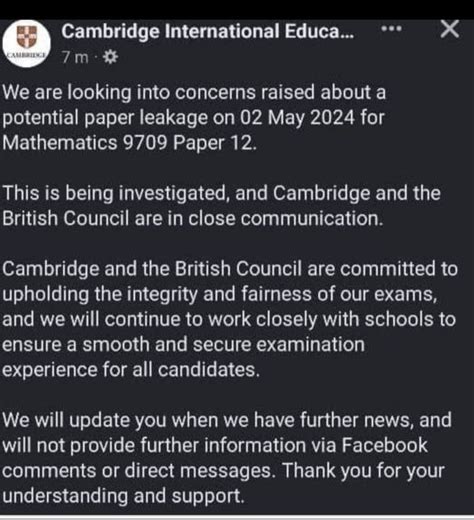Open the Cambridge International Educa... page name
The image size is (474, 520).
pos(207,31)
